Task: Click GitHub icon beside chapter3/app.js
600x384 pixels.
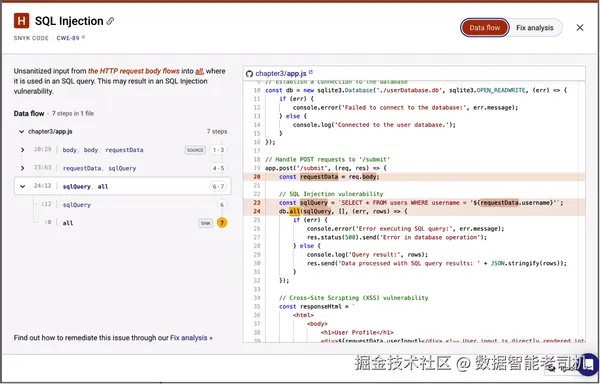Action: click(x=249, y=73)
